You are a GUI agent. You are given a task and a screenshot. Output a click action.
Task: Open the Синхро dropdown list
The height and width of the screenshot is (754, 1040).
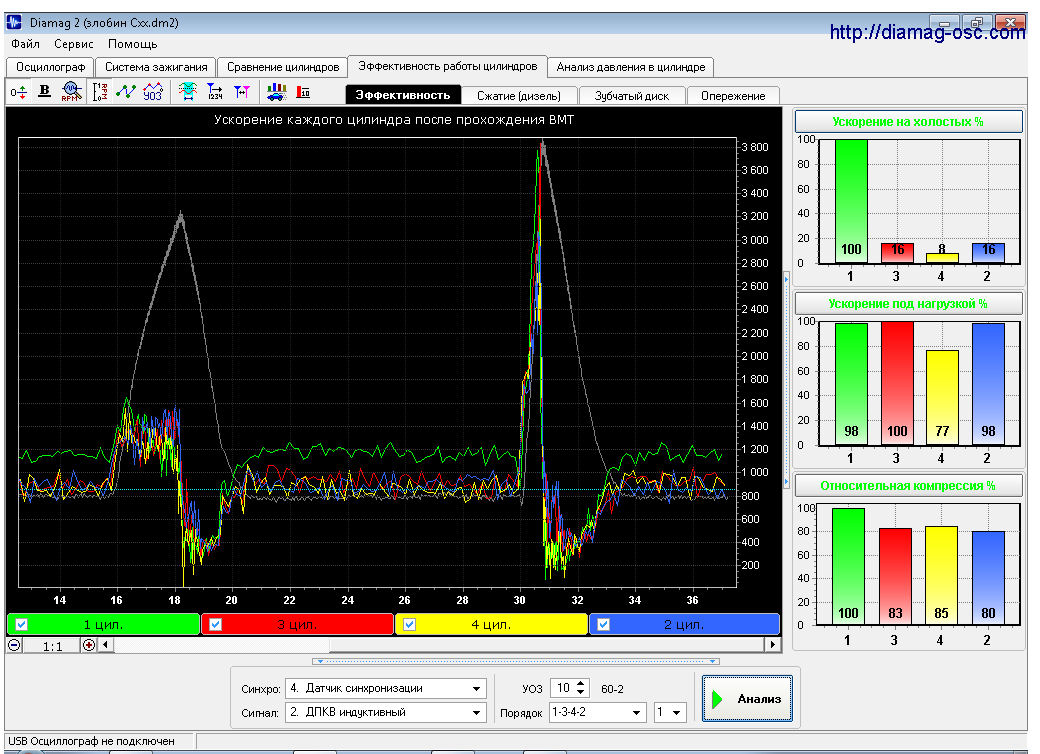pos(476,688)
